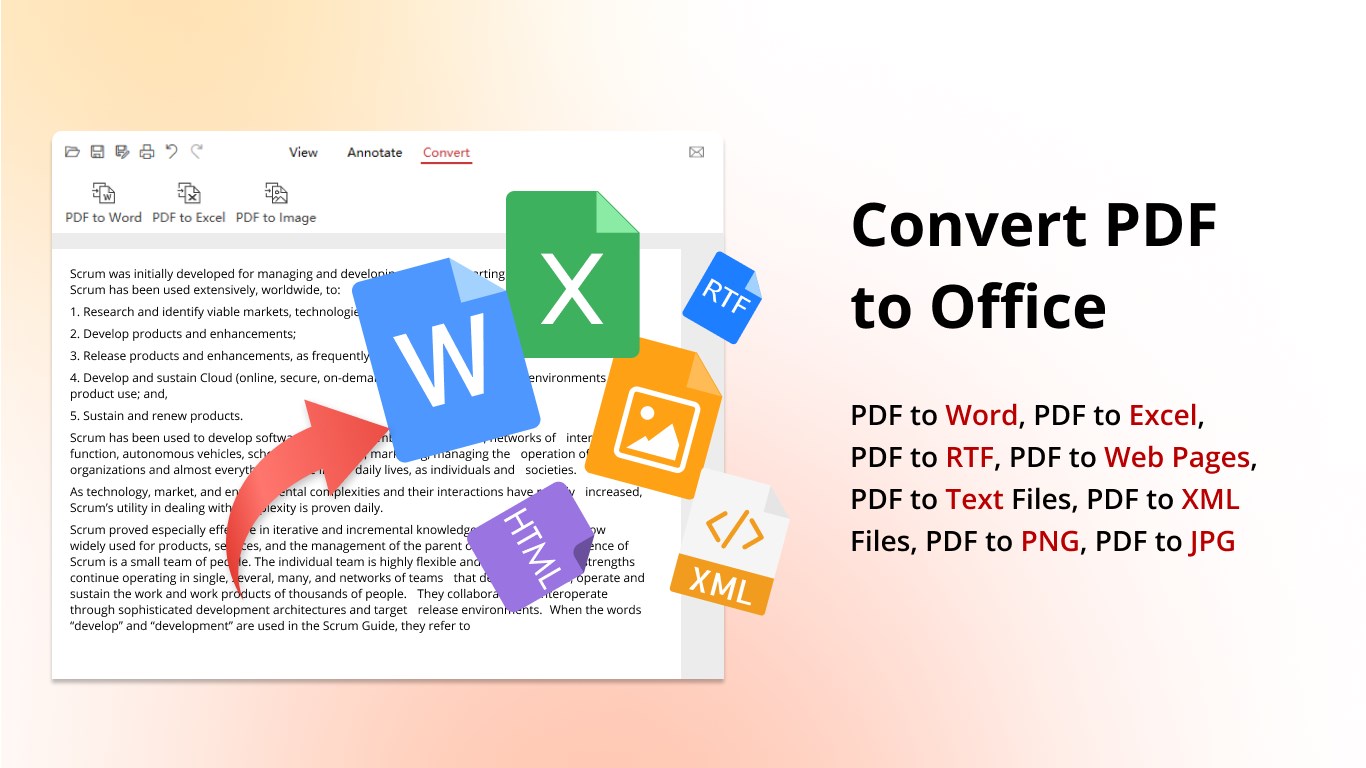This screenshot has height=768, width=1366.
Task: Undo the last action
Action: [x=171, y=151]
